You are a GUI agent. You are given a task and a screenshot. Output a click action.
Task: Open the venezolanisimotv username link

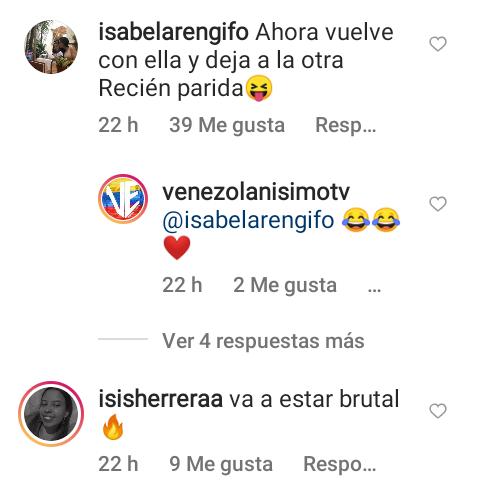[x=256, y=192]
